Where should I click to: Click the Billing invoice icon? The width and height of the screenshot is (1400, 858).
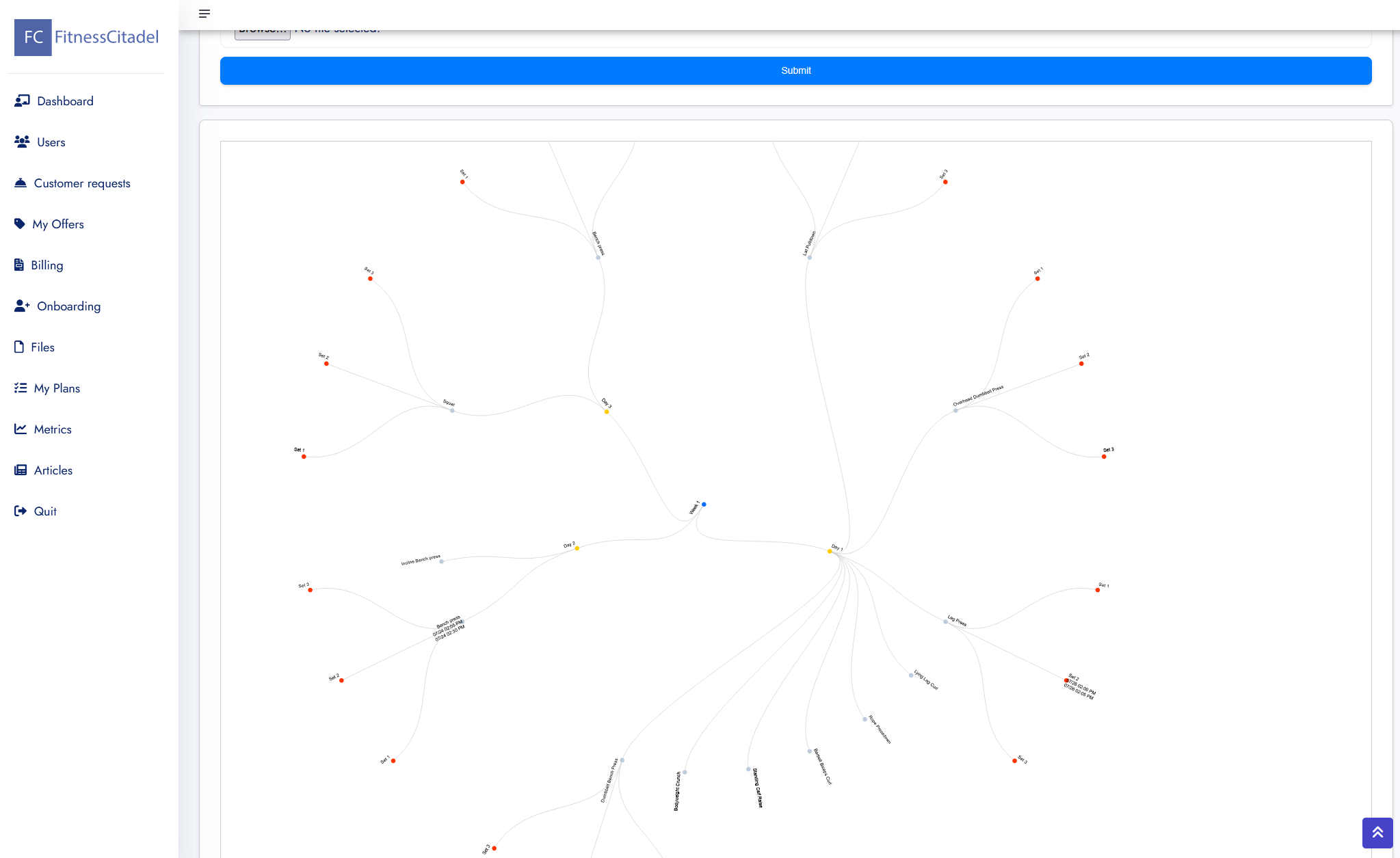pyautogui.click(x=19, y=265)
